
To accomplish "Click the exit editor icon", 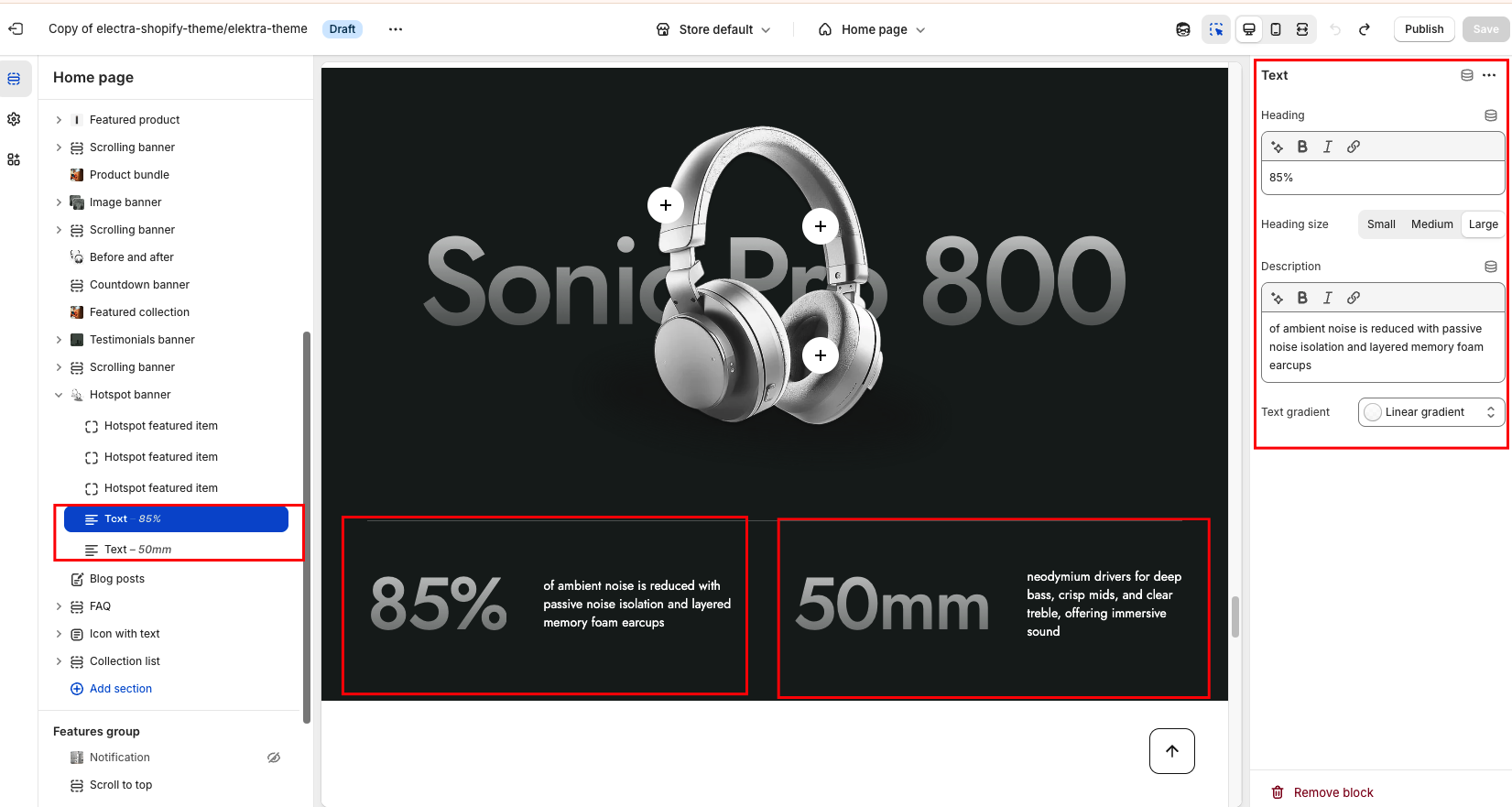I will click(16, 29).
